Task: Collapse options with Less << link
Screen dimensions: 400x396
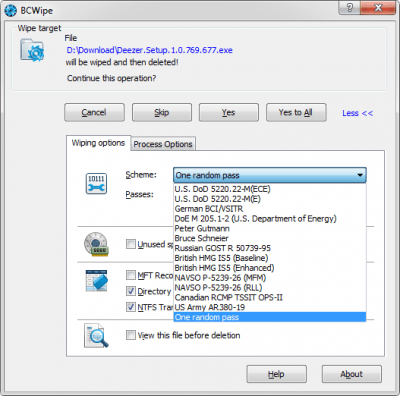Action: [357, 113]
